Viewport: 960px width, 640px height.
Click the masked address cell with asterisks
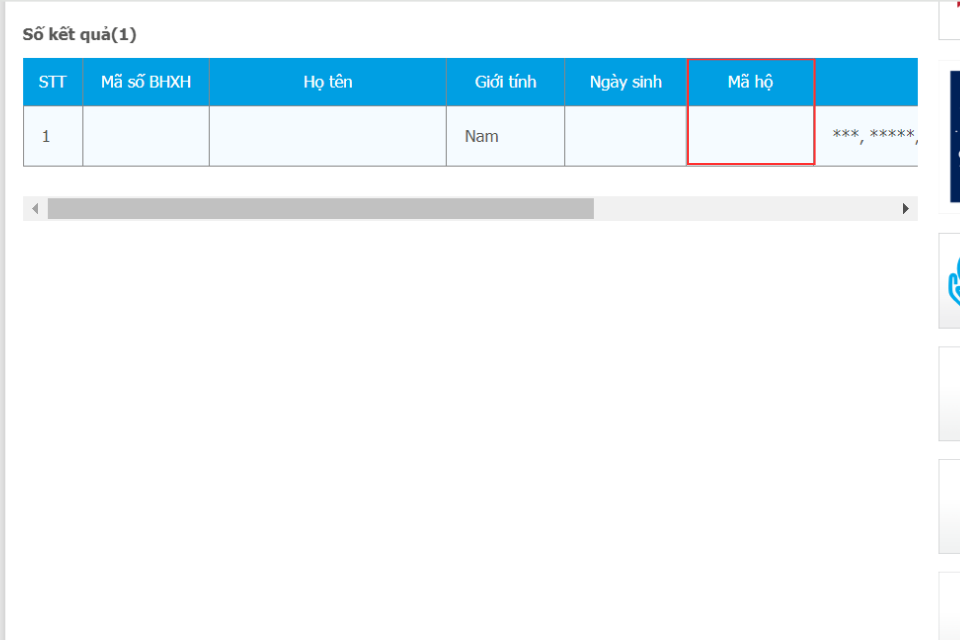(867, 136)
